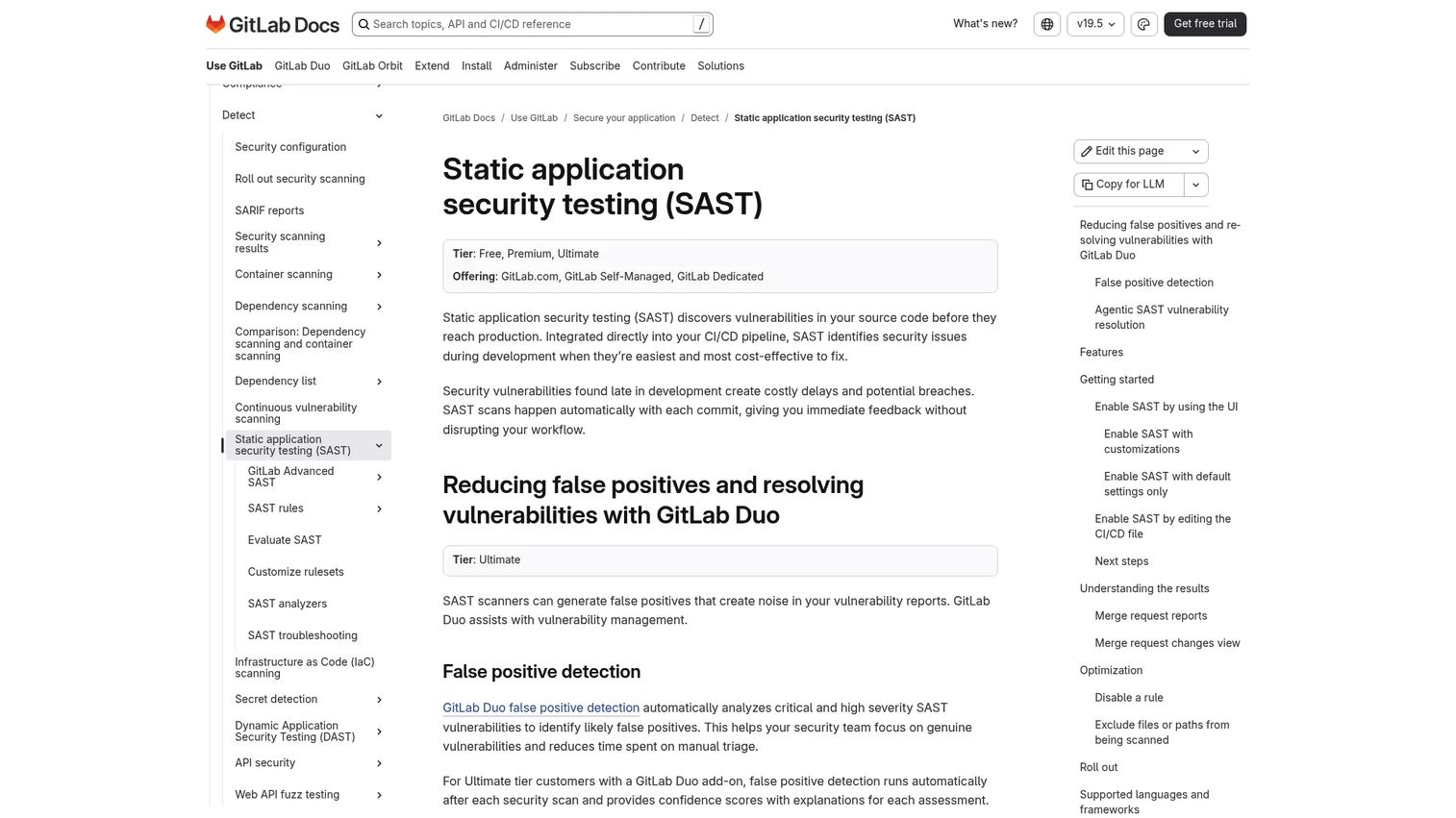Open the language selector globe icon

[1047, 24]
